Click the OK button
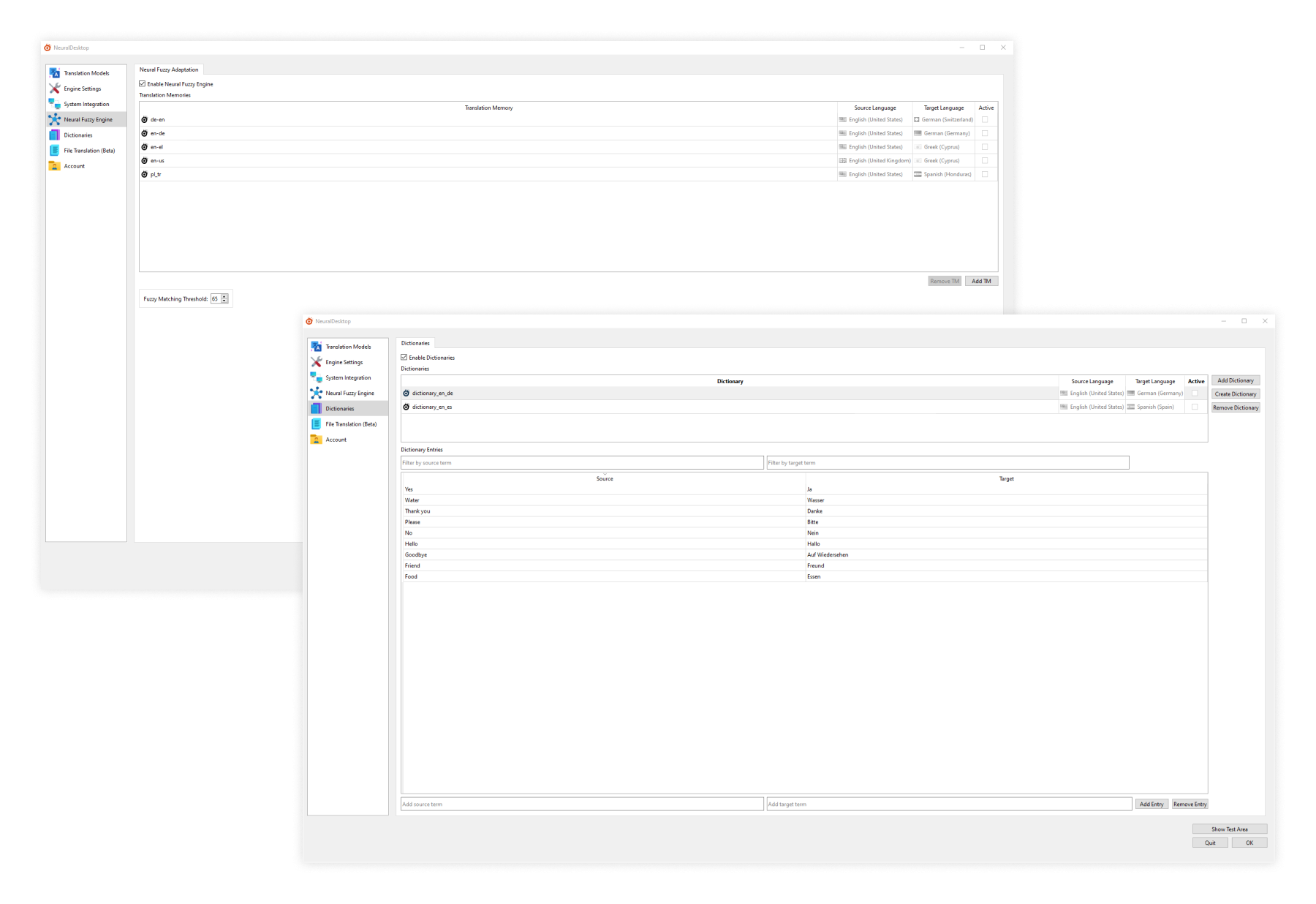The height and width of the screenshot is (904, 1316). point(1249,843)
